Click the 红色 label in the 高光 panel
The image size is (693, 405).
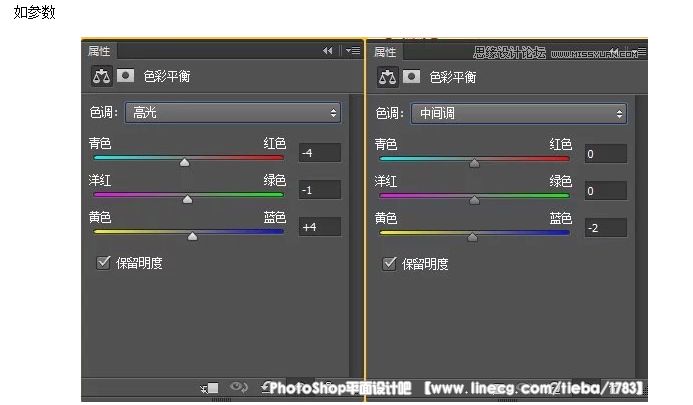(x=274, y=143)
